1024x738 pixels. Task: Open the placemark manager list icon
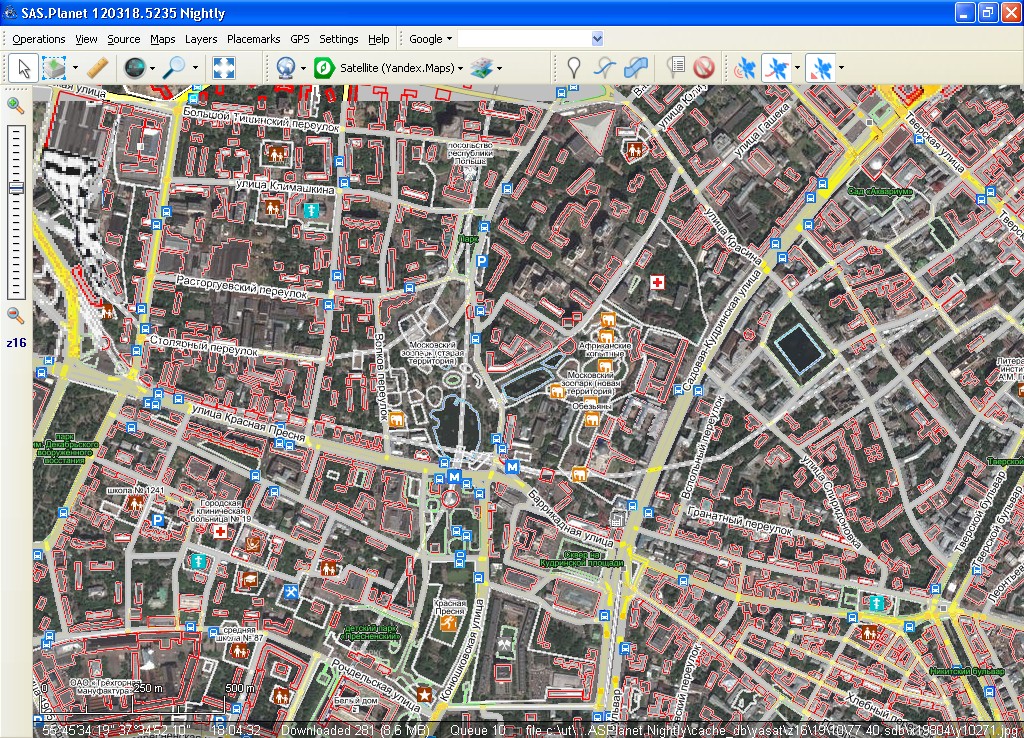tap(676, 68)
